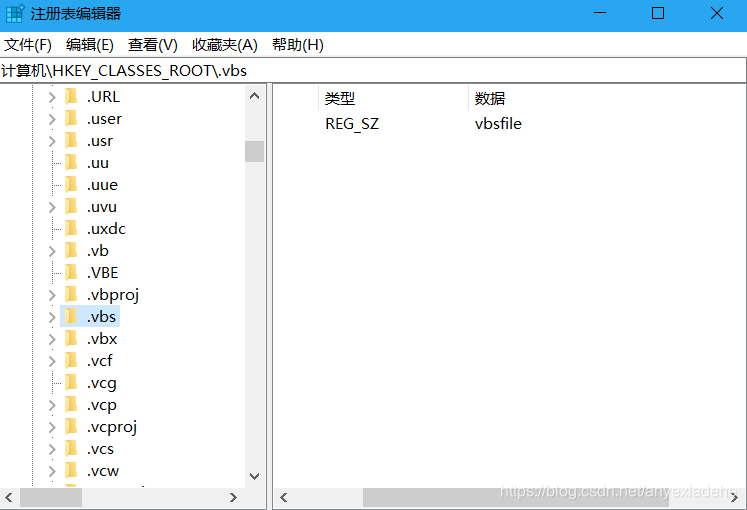
Task: Click the folder icon next to .vcg
Action: (x=71, y=382)
